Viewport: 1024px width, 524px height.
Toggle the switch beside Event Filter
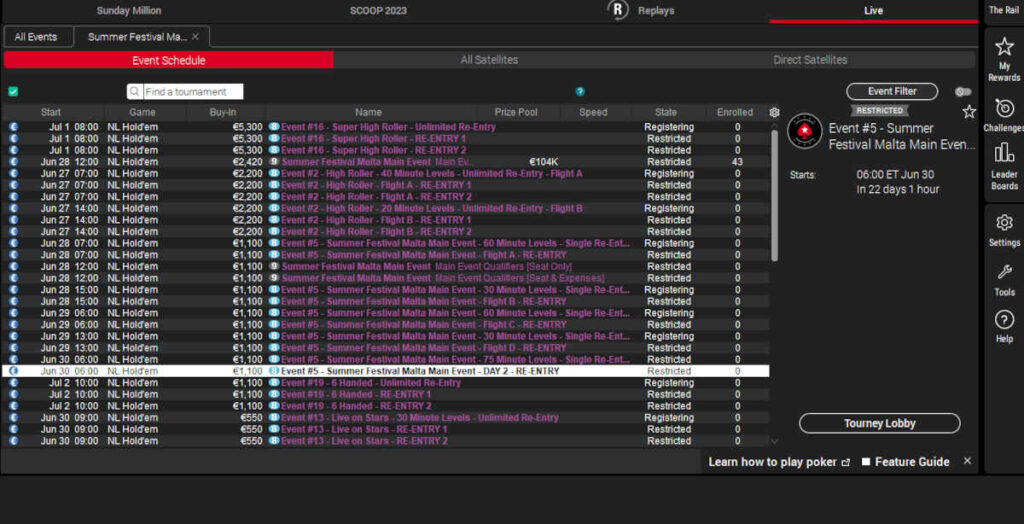(963, 92)
